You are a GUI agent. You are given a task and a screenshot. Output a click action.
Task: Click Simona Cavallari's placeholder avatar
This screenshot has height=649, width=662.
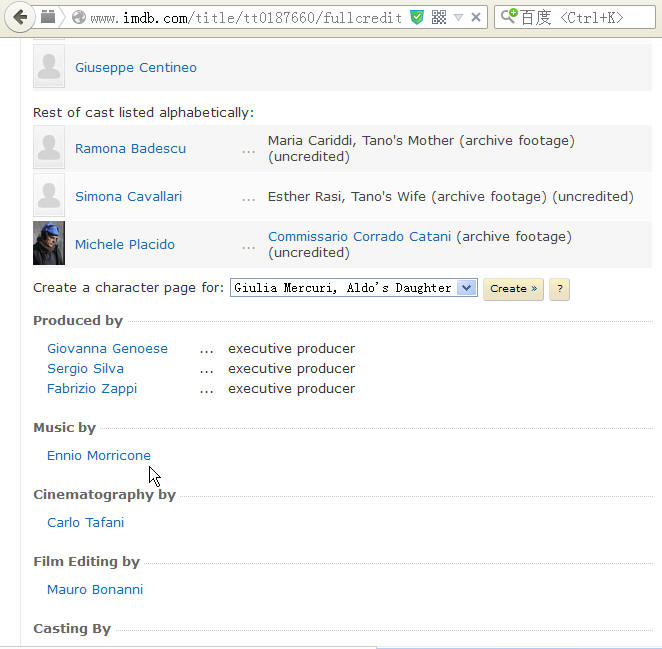click(x=49, y=196)
